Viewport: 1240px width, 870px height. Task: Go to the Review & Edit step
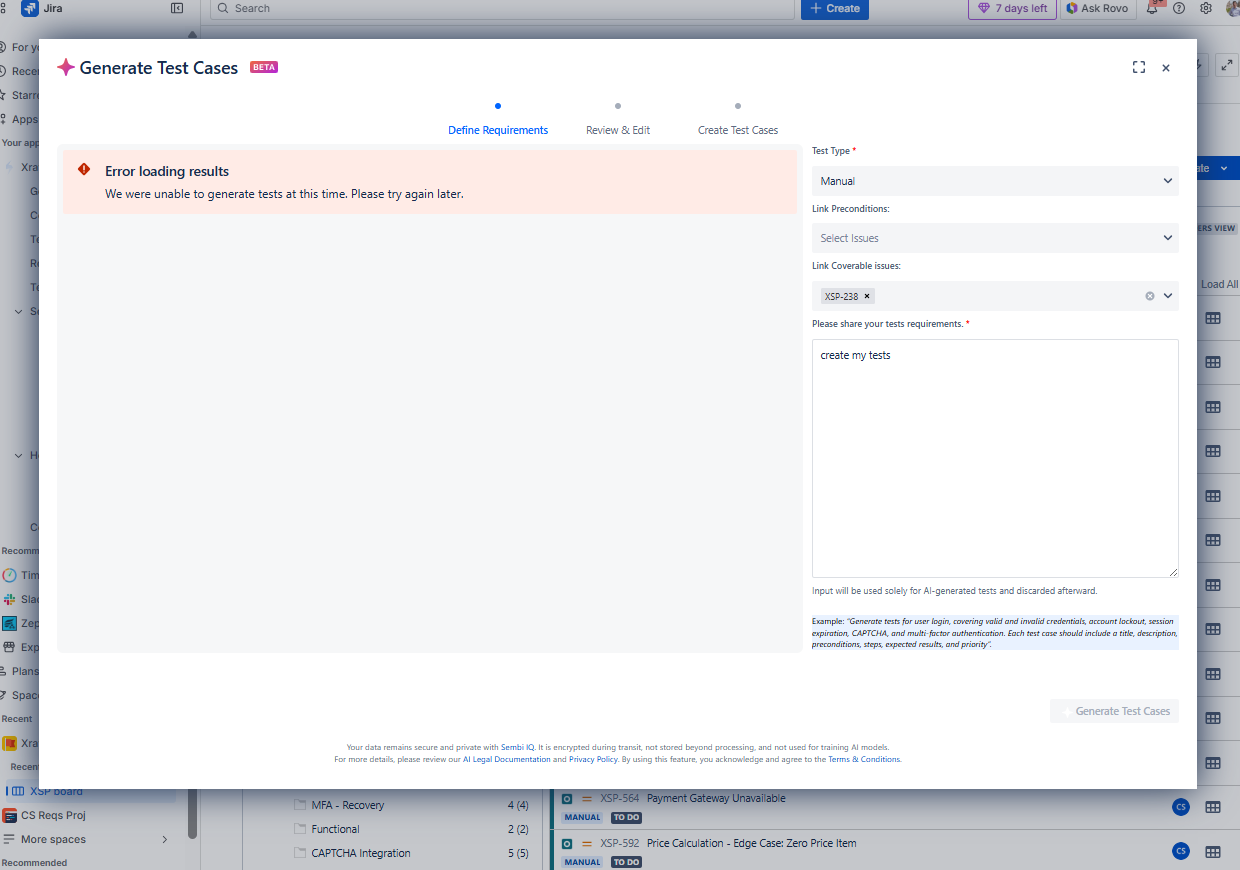(618, 130)
